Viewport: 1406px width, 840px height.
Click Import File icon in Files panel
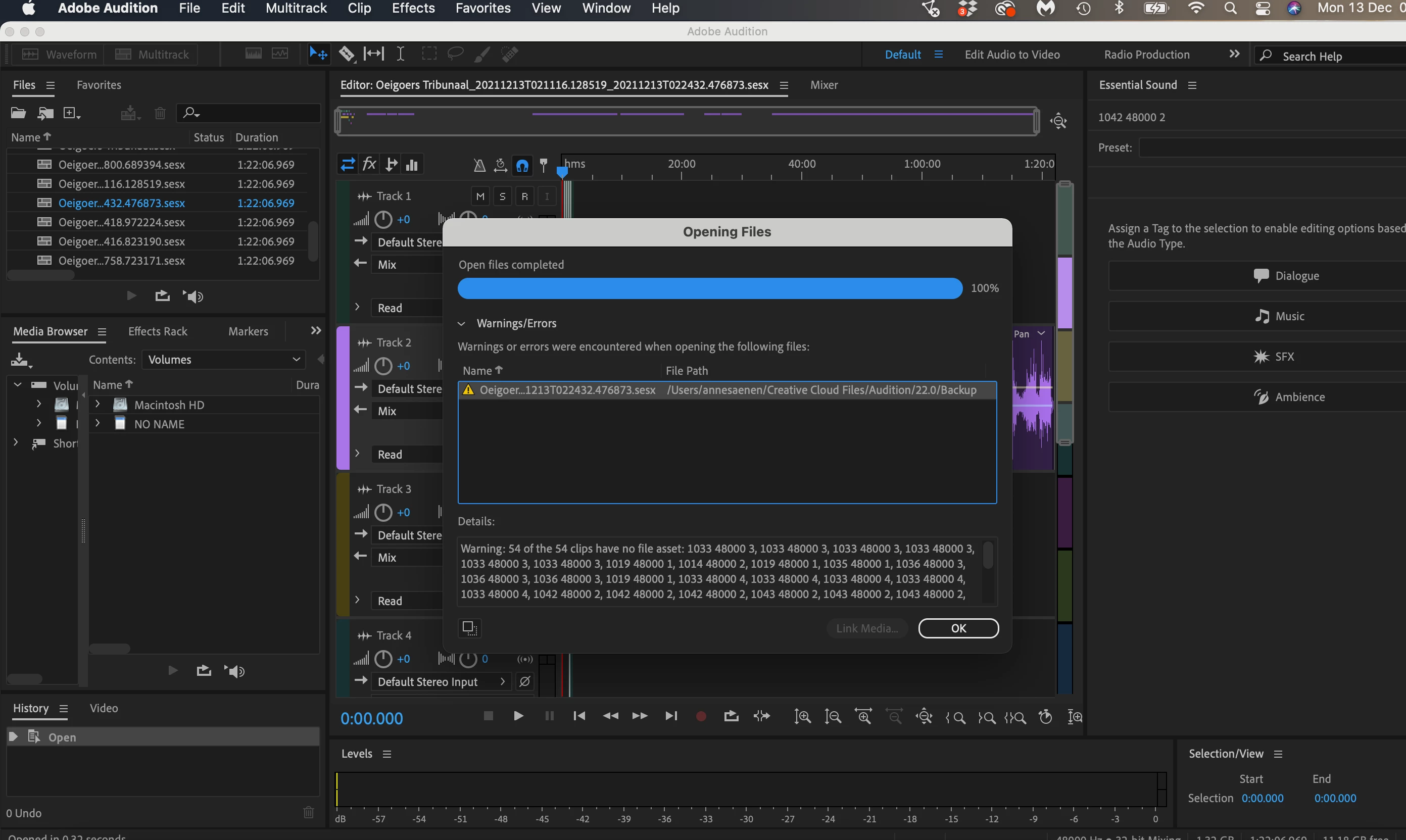[45, 113]
